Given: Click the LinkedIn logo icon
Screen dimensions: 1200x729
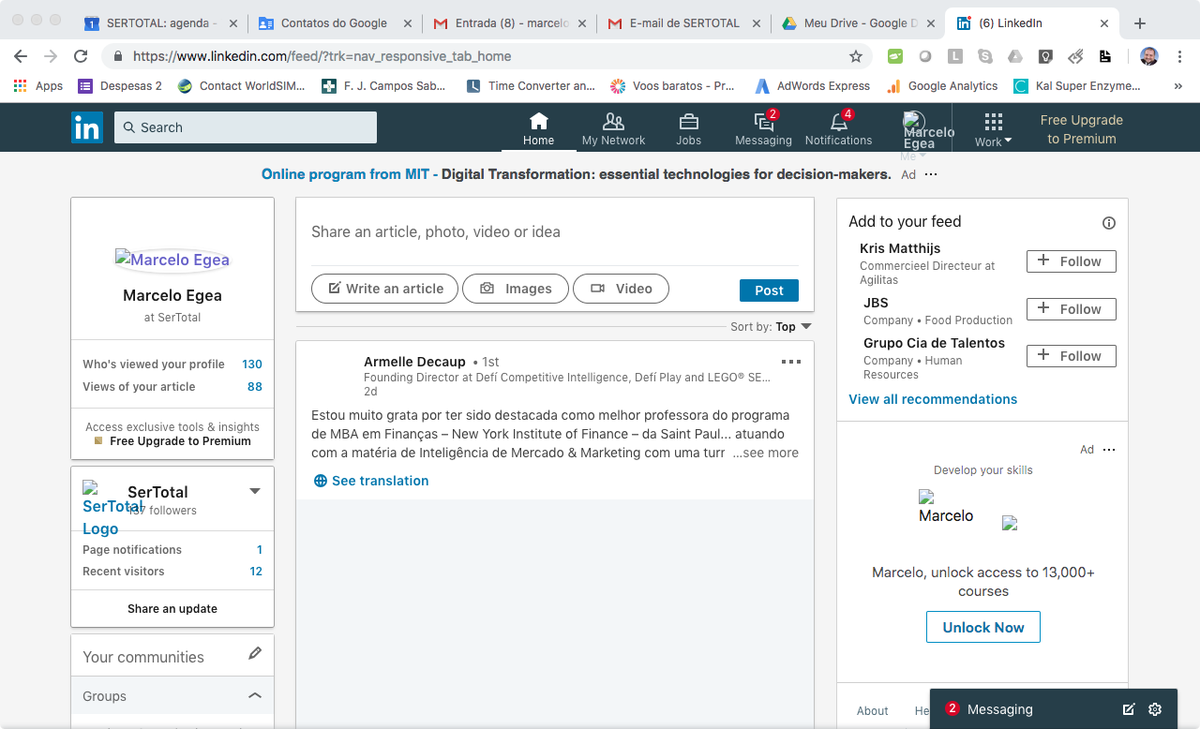Looking at the screenshot, I should pyautogui.click(x=87, y=127).
